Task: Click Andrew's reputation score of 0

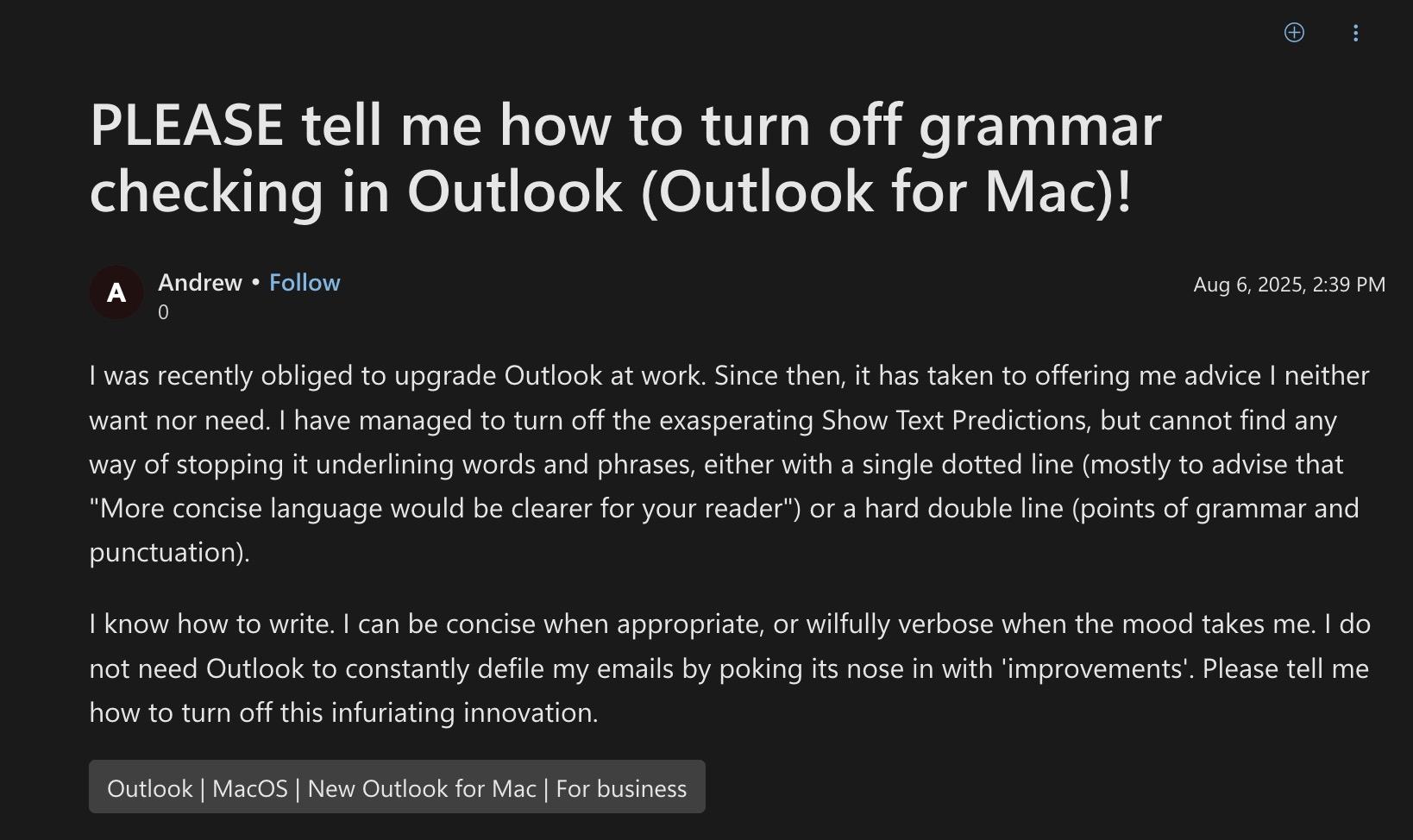Action: 164,312
